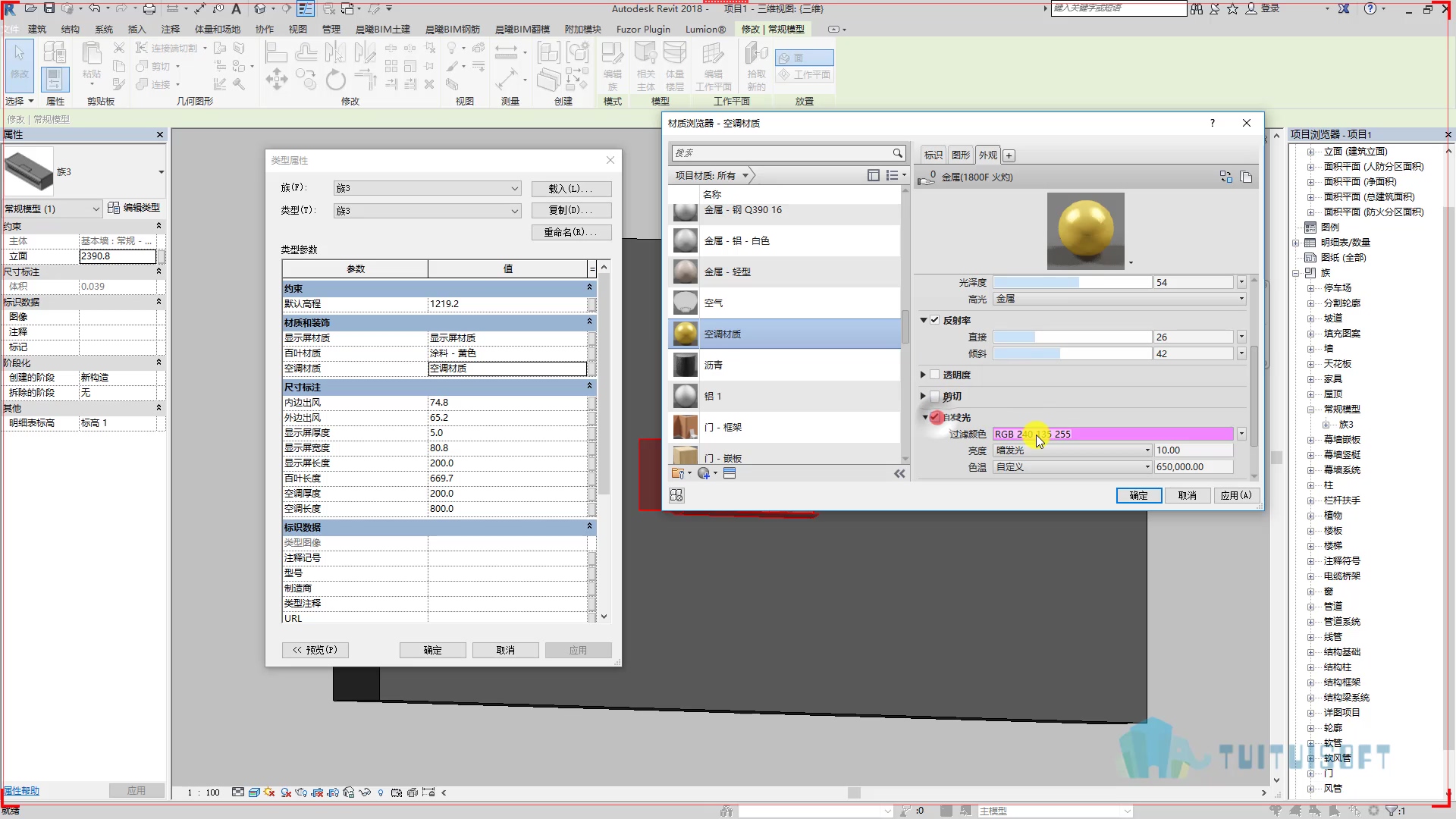
Task: Click Rename (重命名) in Type Properties
Action: tap(571, 232)
